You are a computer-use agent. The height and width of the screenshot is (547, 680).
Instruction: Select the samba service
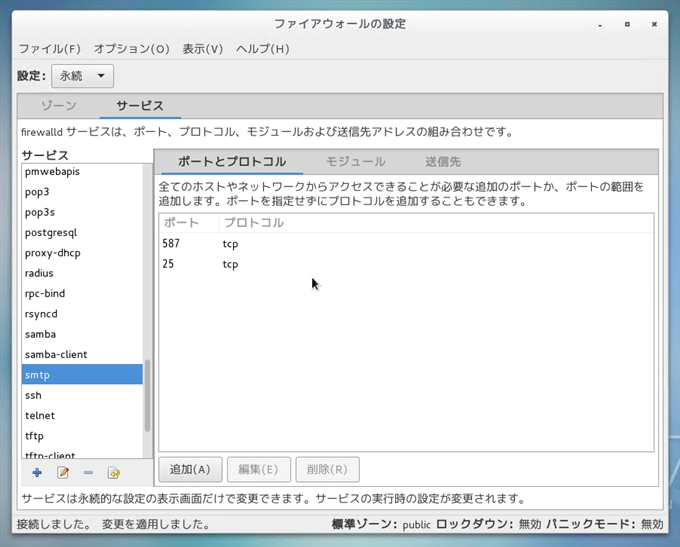coord(82,334)
